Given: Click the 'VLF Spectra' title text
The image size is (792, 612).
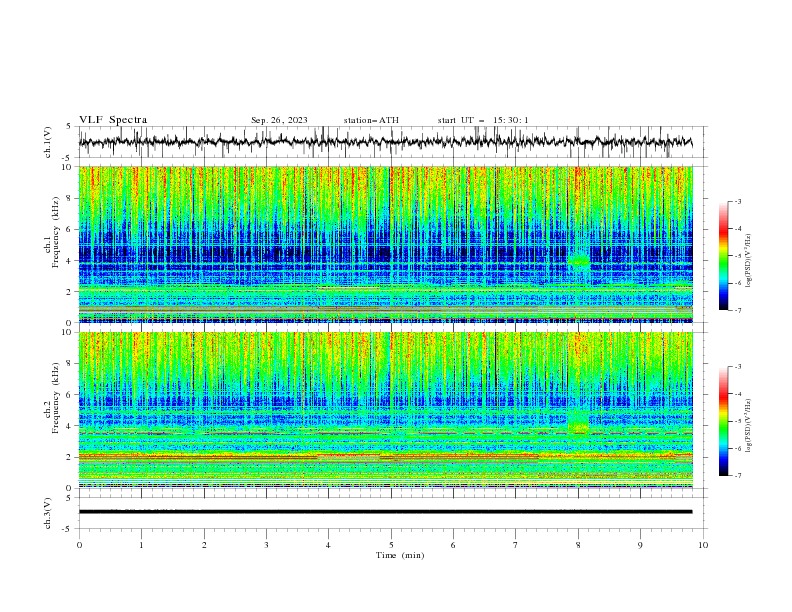Looking at the screenshot, I should (x=113, y=120).
